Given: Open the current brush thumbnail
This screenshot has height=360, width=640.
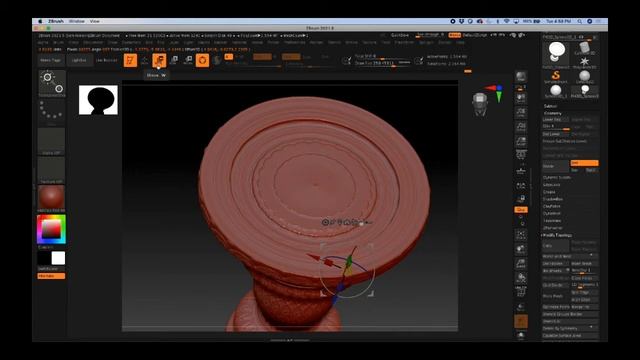Looking at the screenshot, I should click(x=52, y=83).
